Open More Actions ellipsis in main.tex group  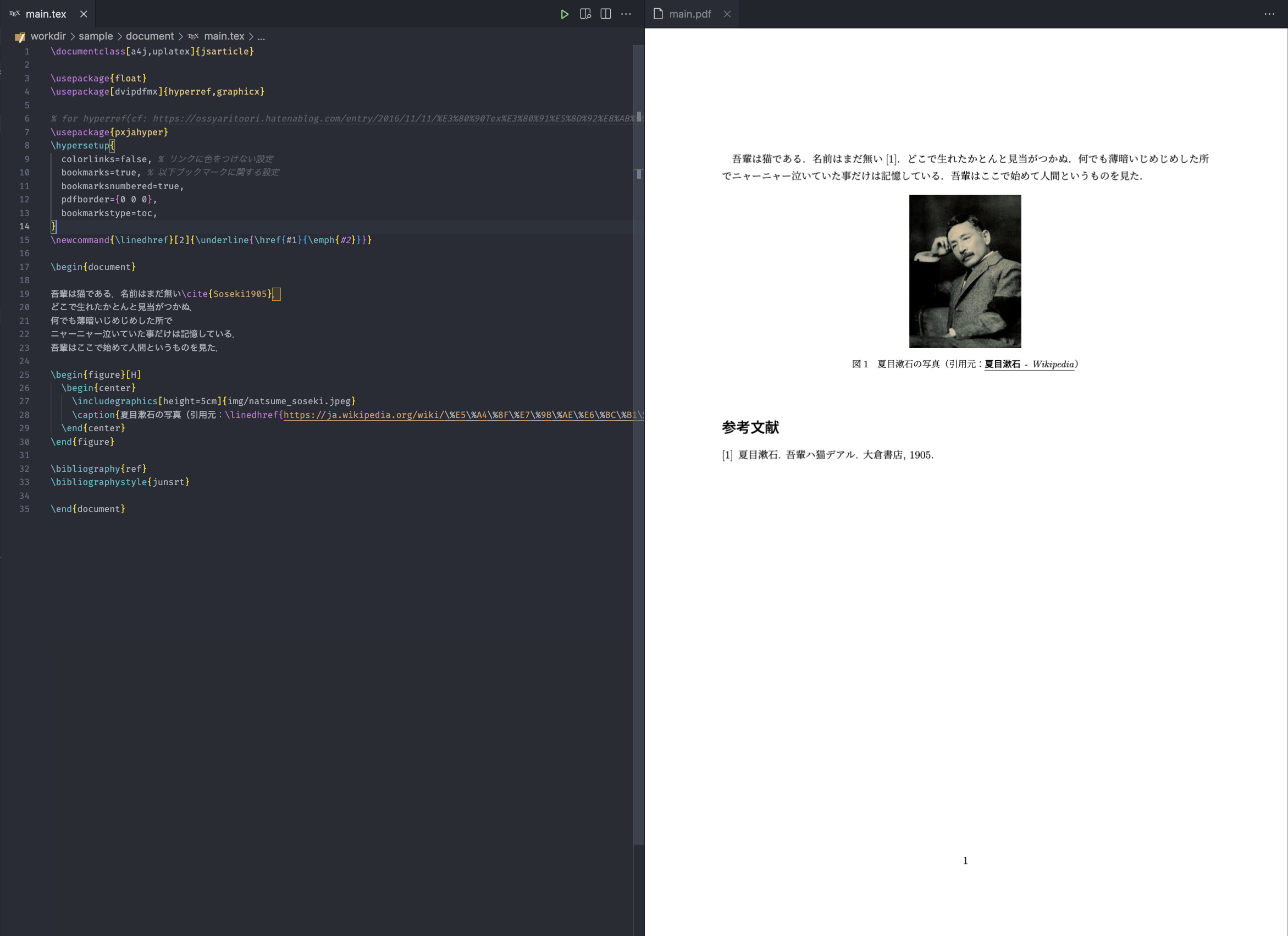tap(626, 14)
